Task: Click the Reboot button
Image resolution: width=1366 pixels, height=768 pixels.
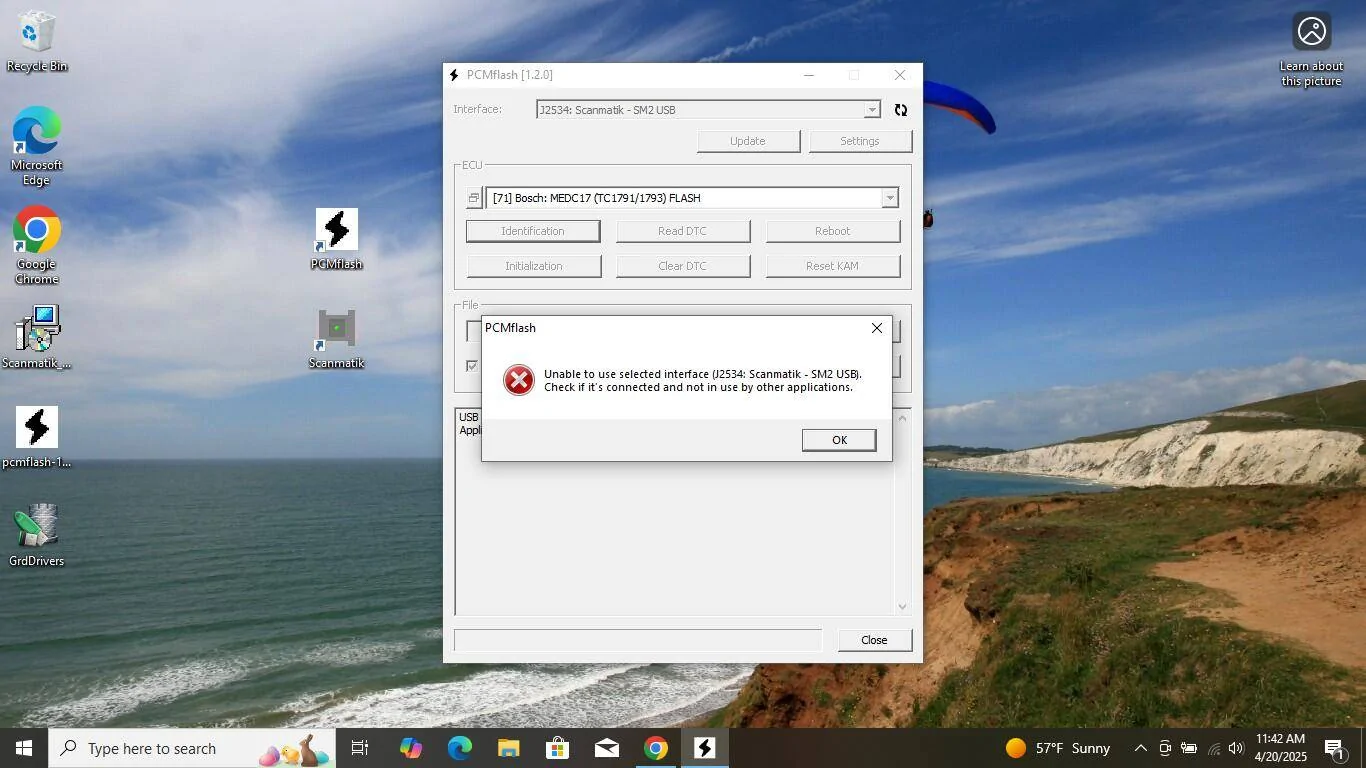Action: pos(833,231)
